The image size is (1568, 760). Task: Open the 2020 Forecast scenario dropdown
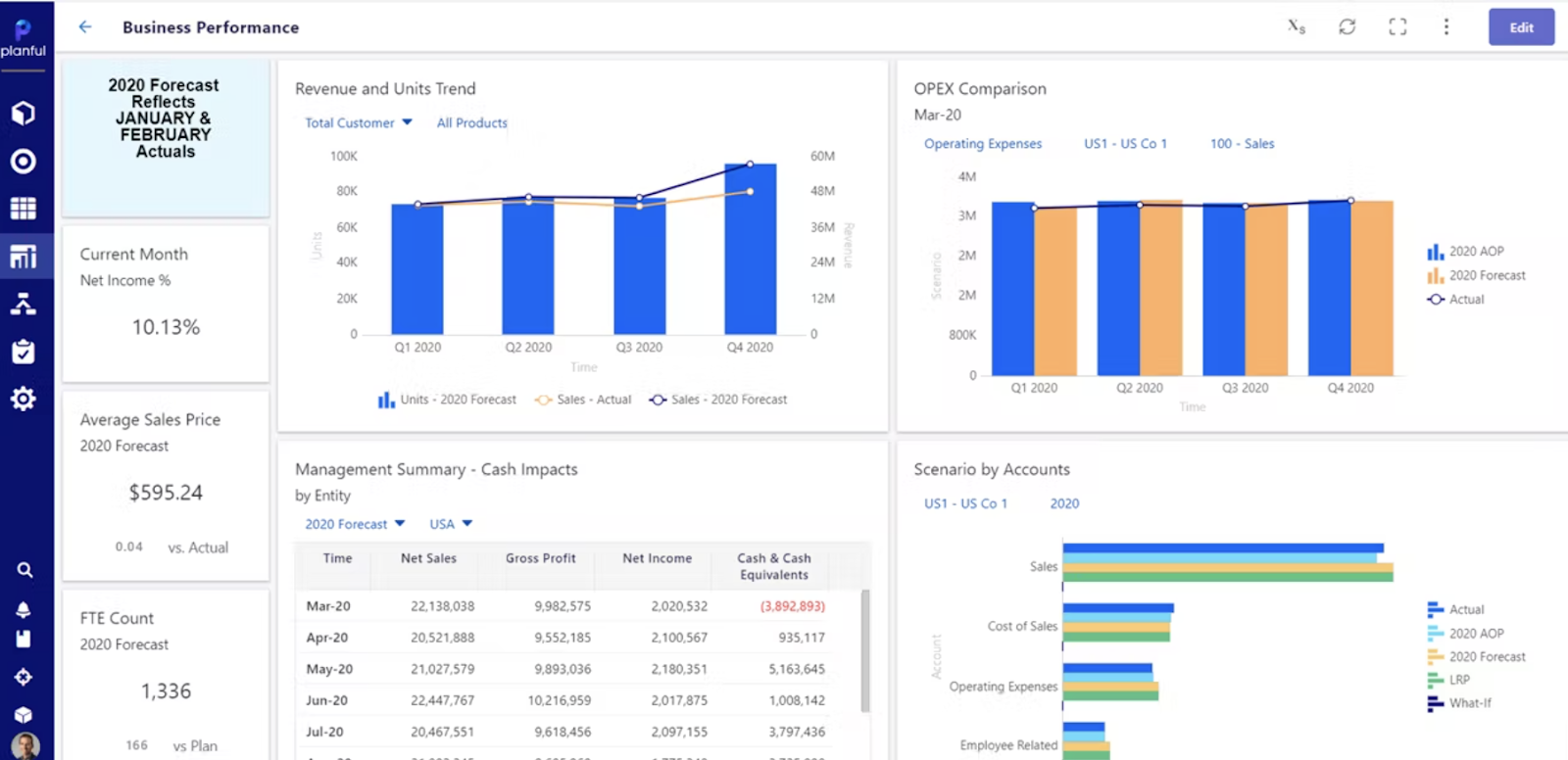355,524
